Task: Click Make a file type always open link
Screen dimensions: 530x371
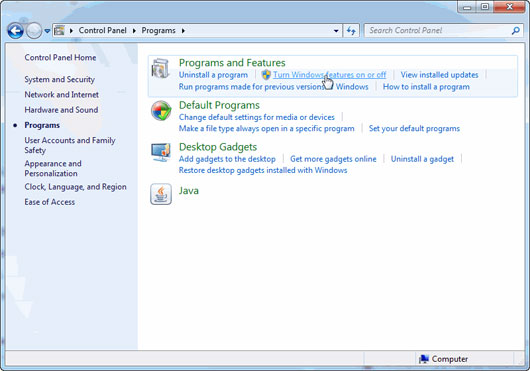Action: pos(266,129)
